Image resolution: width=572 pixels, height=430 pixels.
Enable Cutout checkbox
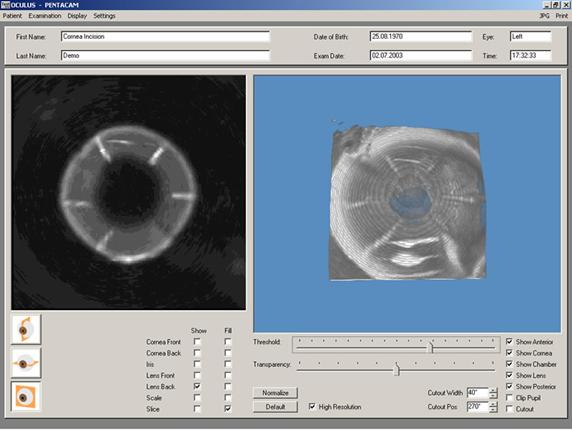[509, 409]
